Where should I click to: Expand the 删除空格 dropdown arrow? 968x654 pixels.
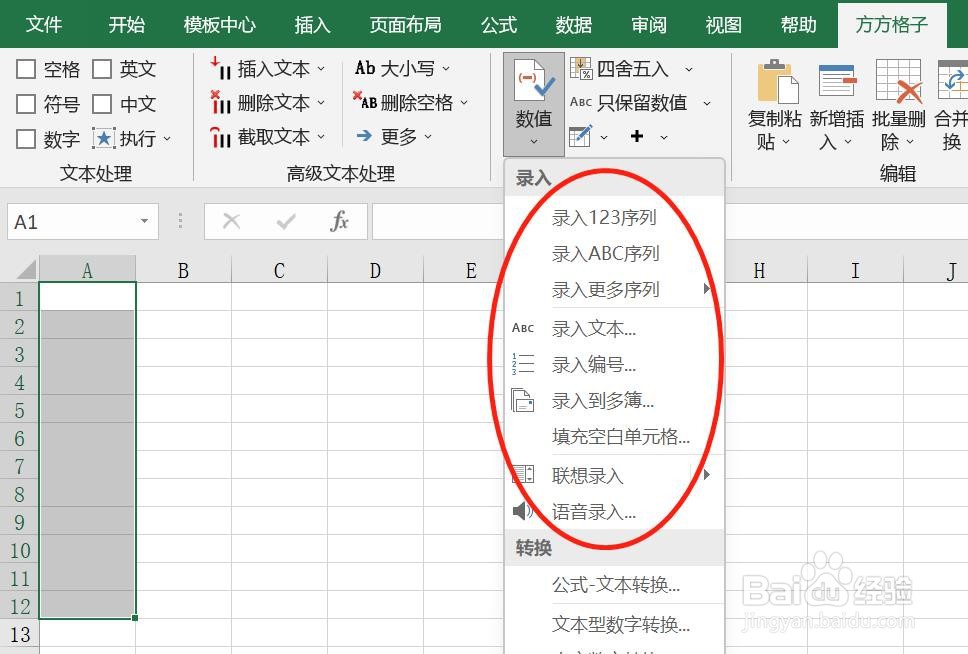(464, 103)
